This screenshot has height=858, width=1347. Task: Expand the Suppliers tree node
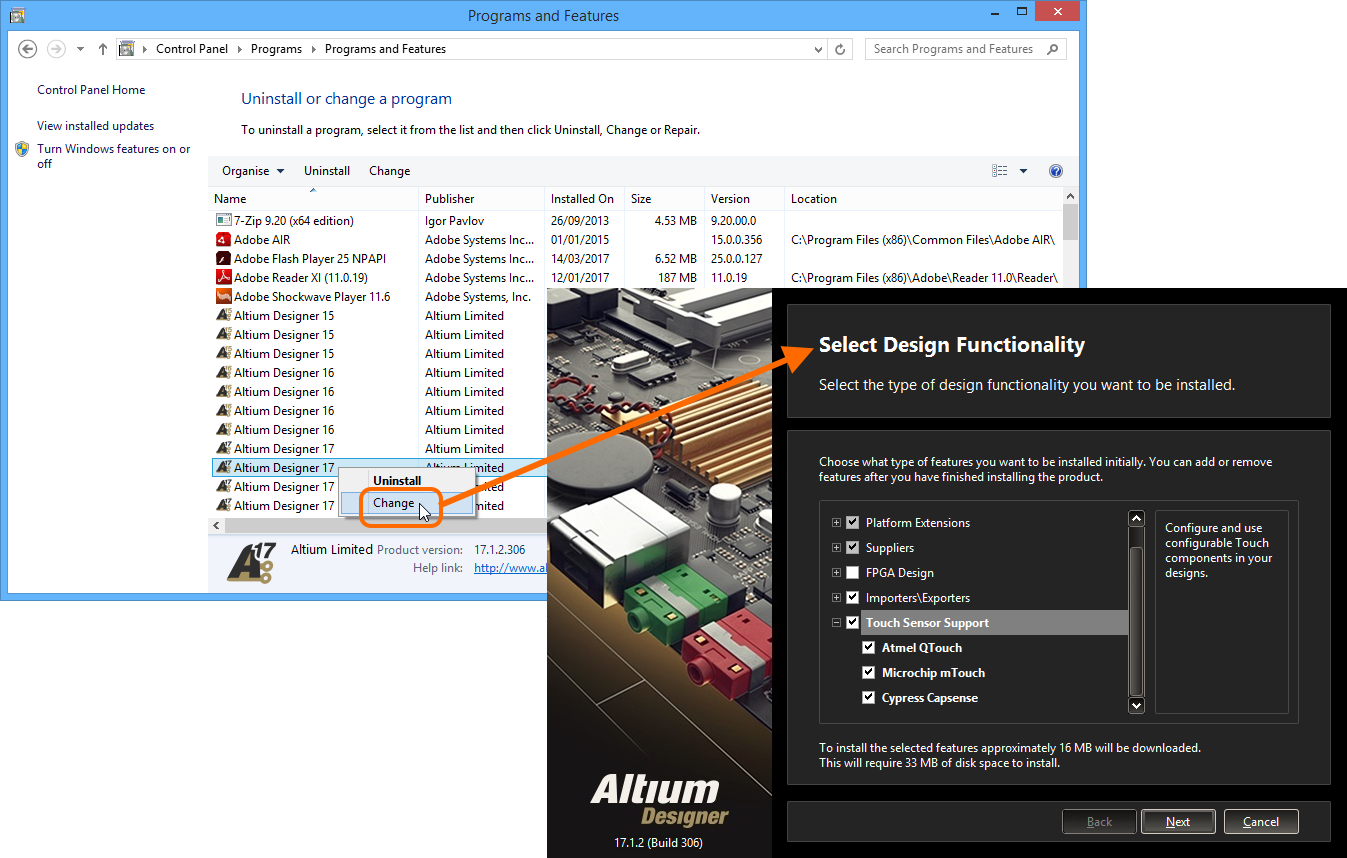[836, 548]
